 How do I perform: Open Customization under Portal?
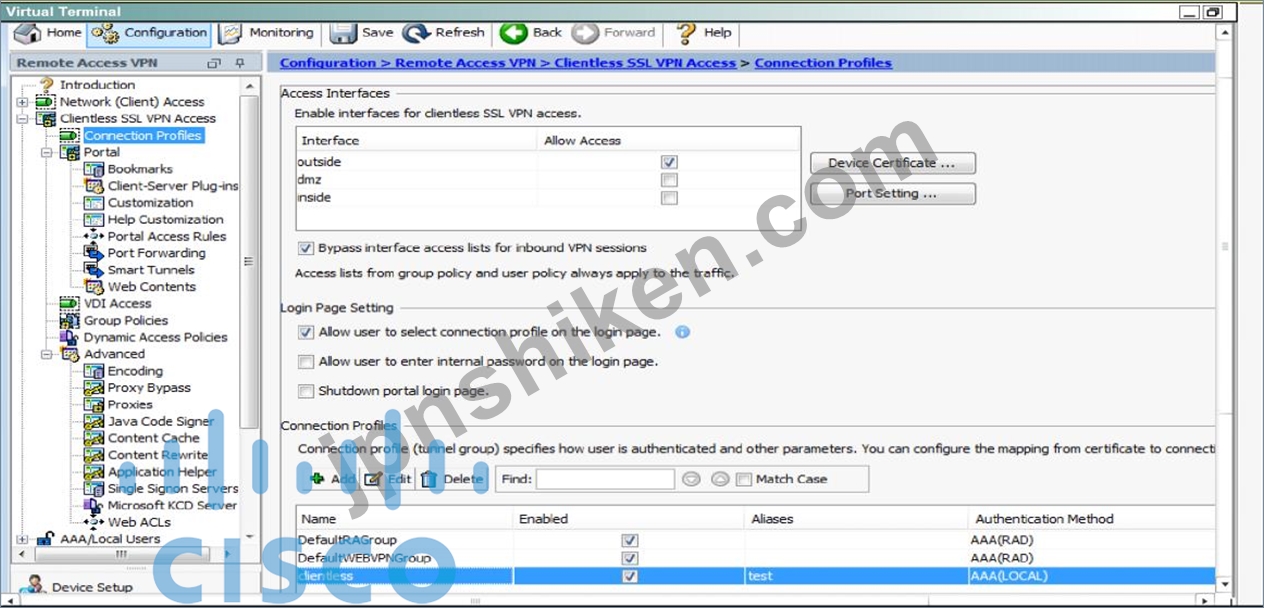[150, 203]
